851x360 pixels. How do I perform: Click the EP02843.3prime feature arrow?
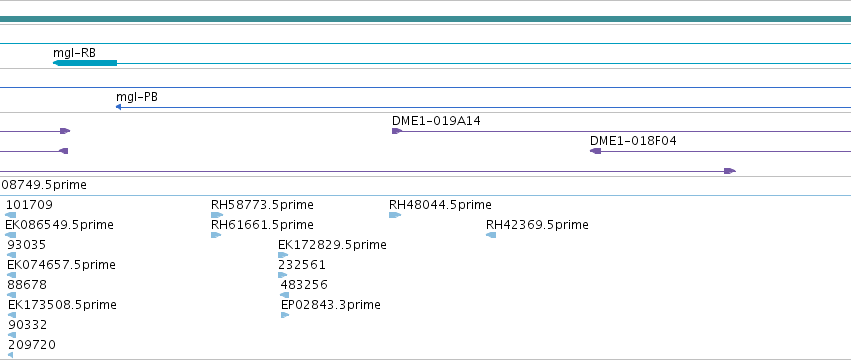click(285, 315)
